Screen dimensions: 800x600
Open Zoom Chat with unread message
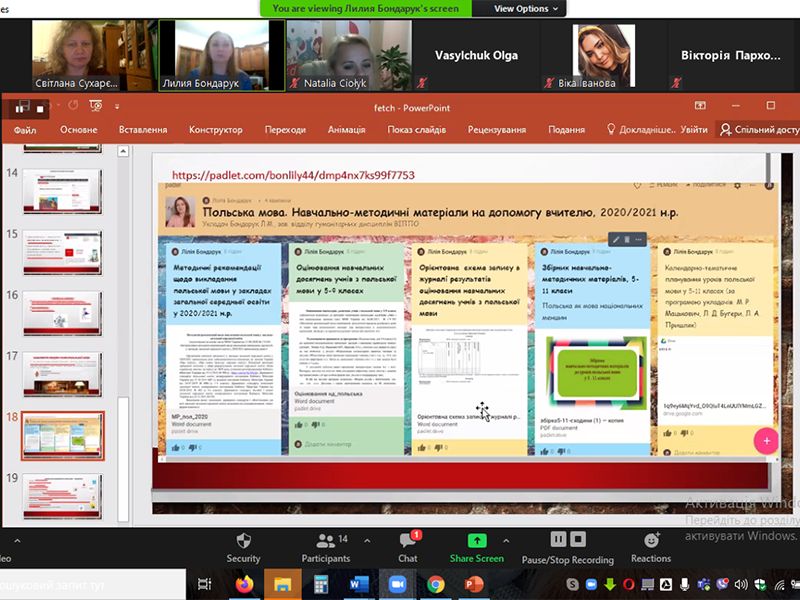coord(408,548)
